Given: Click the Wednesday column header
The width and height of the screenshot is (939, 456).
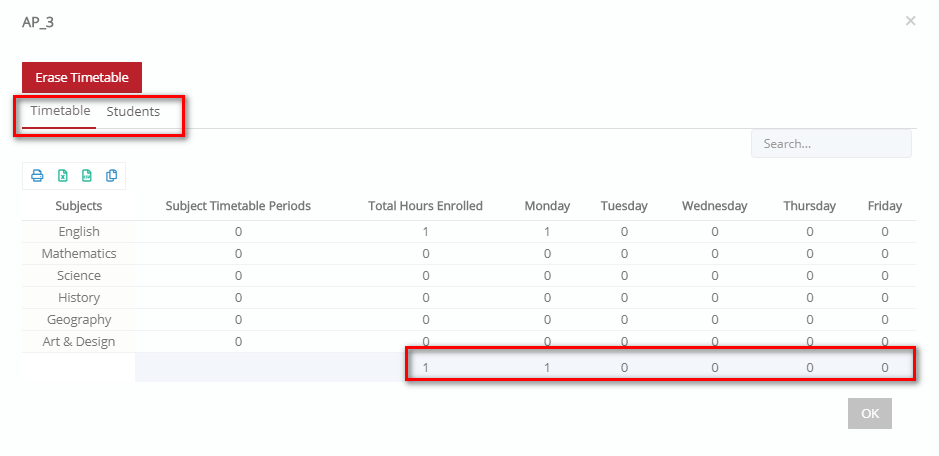Looking at the screenshot, I should click(714, 206).
